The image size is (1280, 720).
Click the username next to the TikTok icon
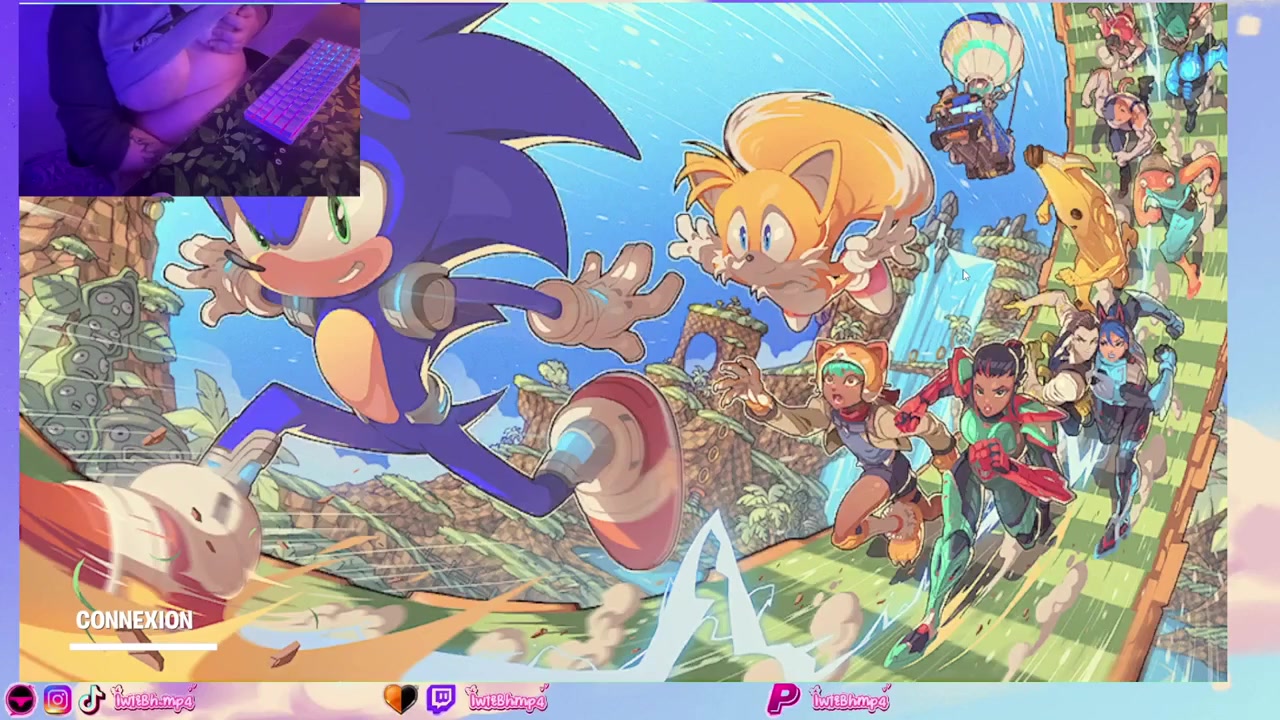pos(154,700)
